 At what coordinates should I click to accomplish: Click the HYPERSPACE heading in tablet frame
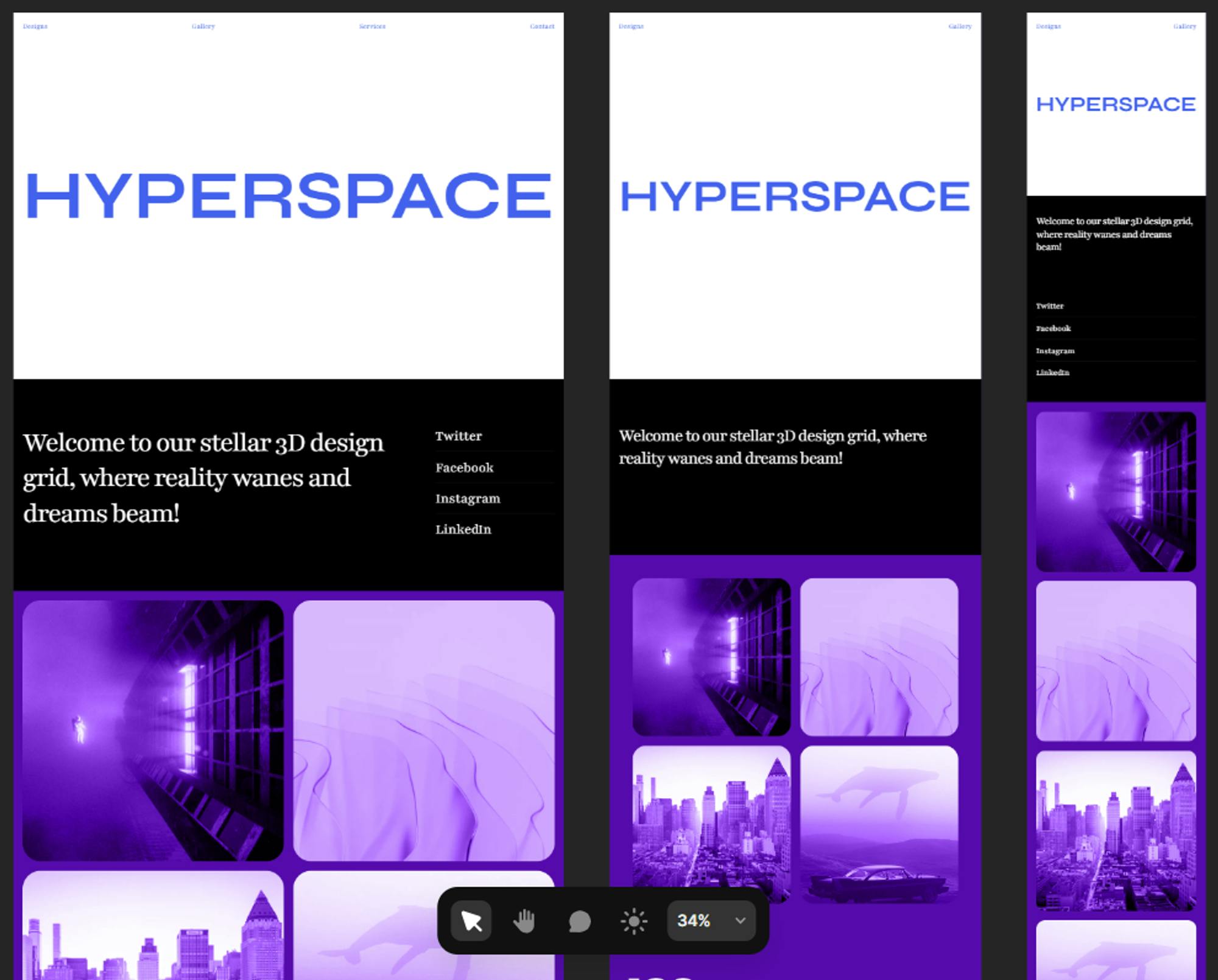(795, 196)
